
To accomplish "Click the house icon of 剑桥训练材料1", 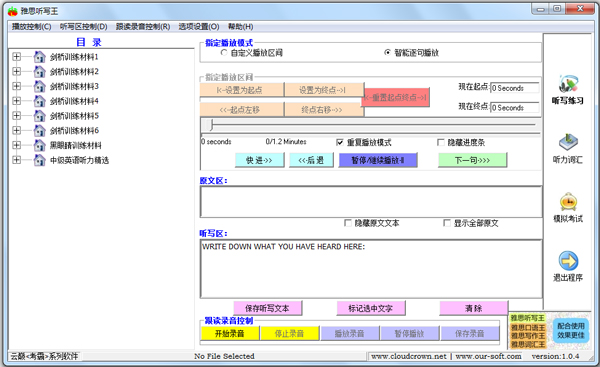I will point(39,57).
